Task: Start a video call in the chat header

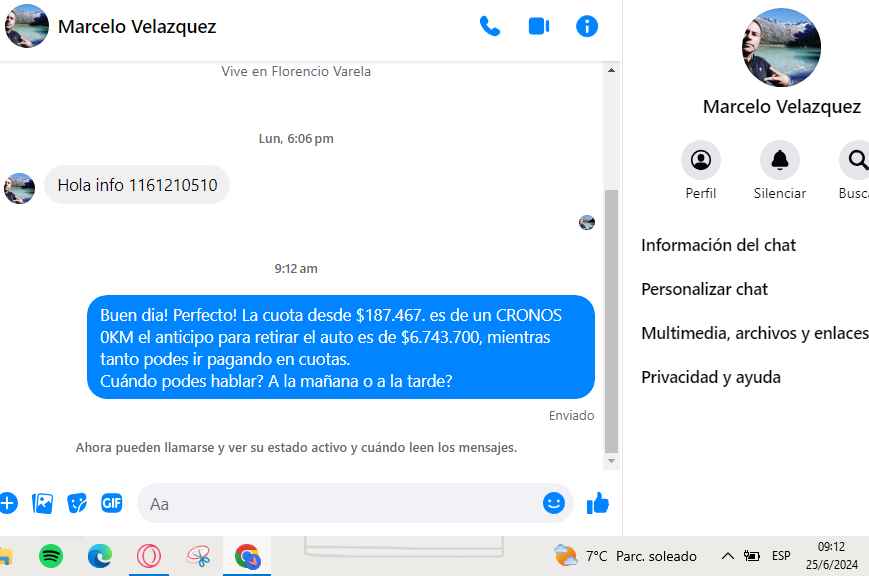Action: click(539, 26)
